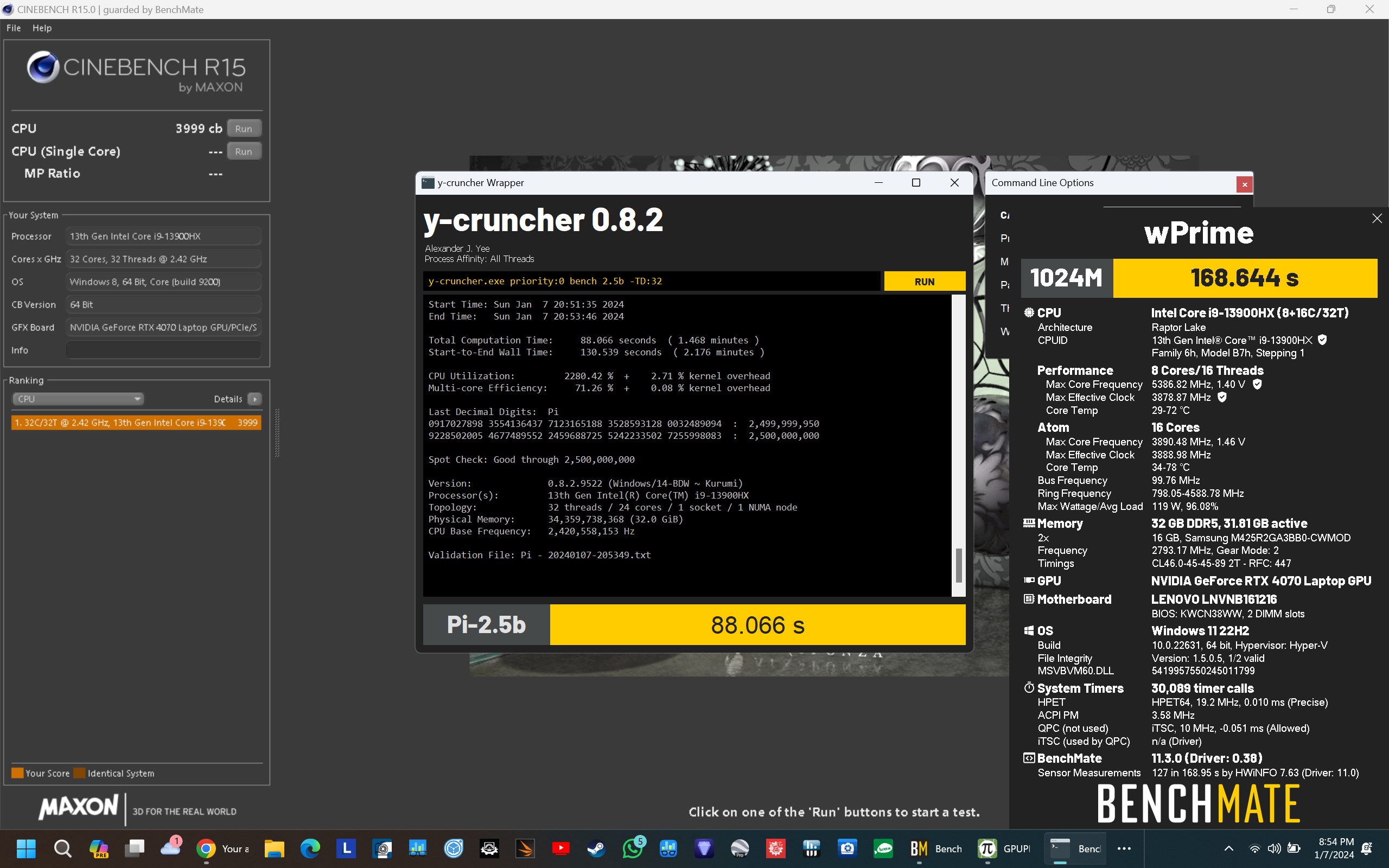Run the CPU (Single Core) test

point(244,151)
